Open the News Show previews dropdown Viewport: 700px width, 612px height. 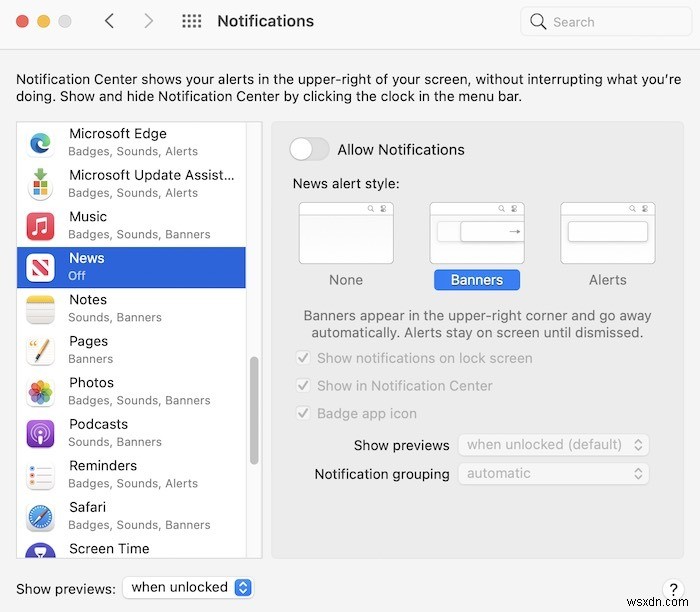coord(554,445)
